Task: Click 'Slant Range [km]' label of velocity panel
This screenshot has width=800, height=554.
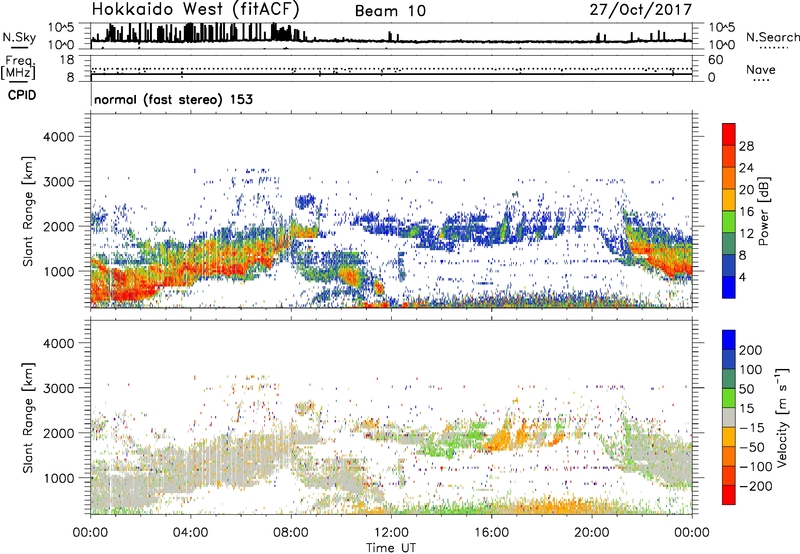Action: (28, 417)
